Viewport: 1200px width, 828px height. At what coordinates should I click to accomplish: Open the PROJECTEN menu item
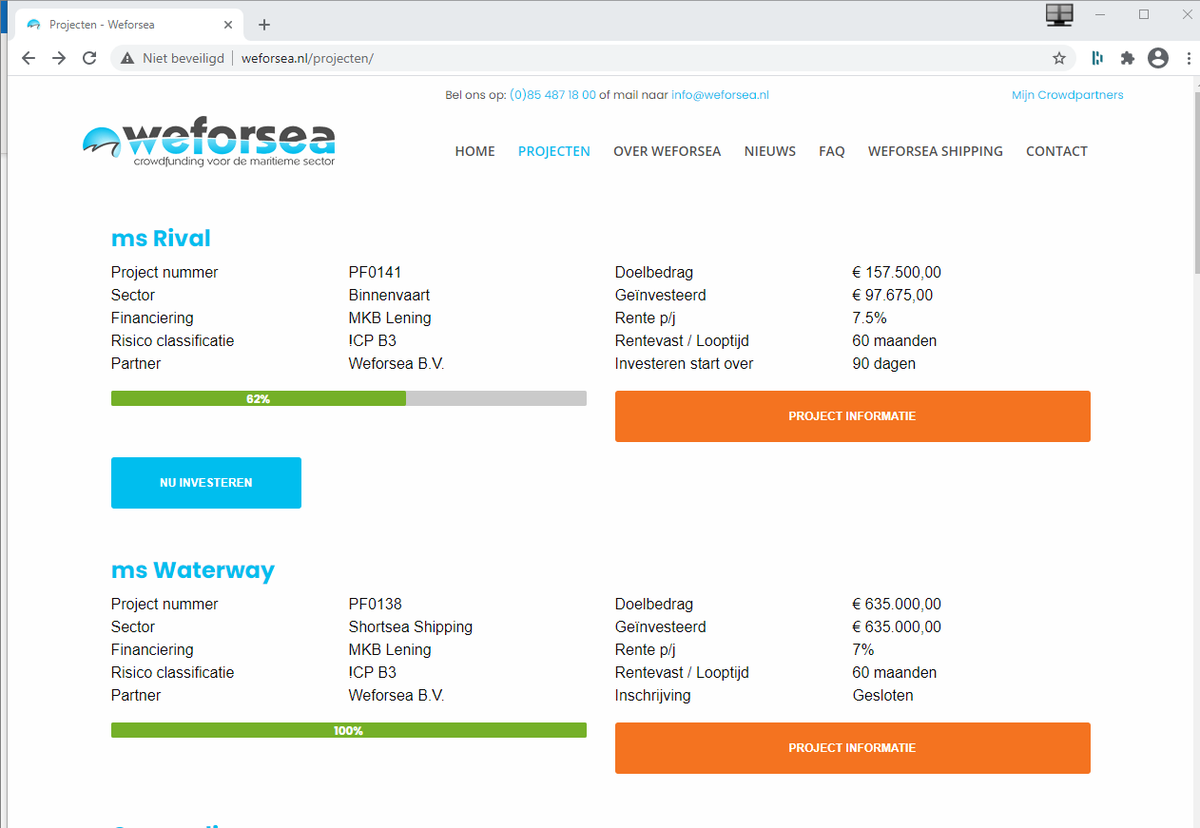pyautogui.click(x=554, y=151)
